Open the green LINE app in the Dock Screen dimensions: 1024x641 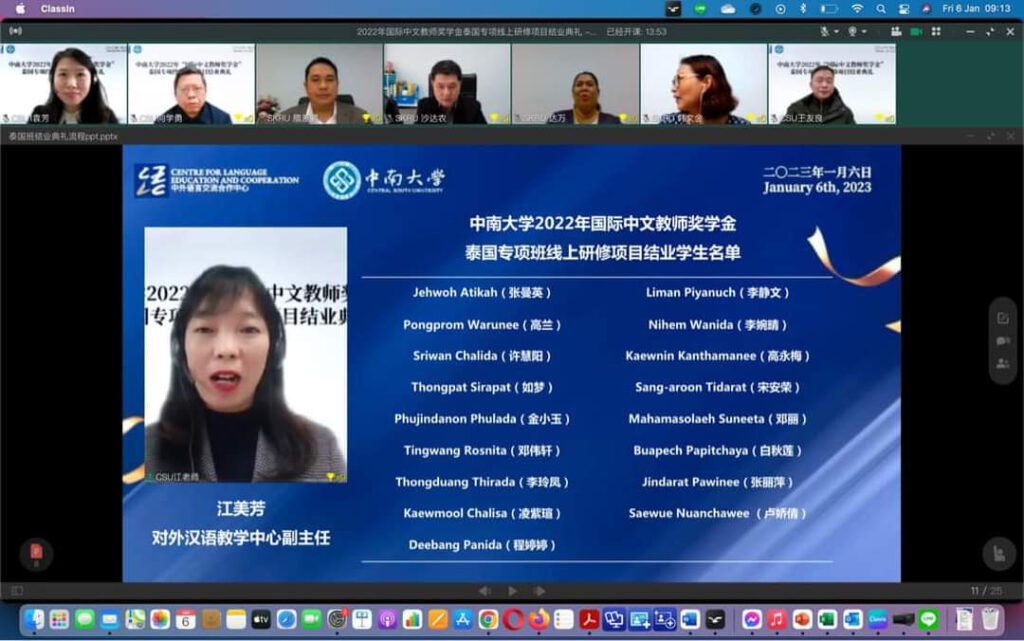[928, 619]
